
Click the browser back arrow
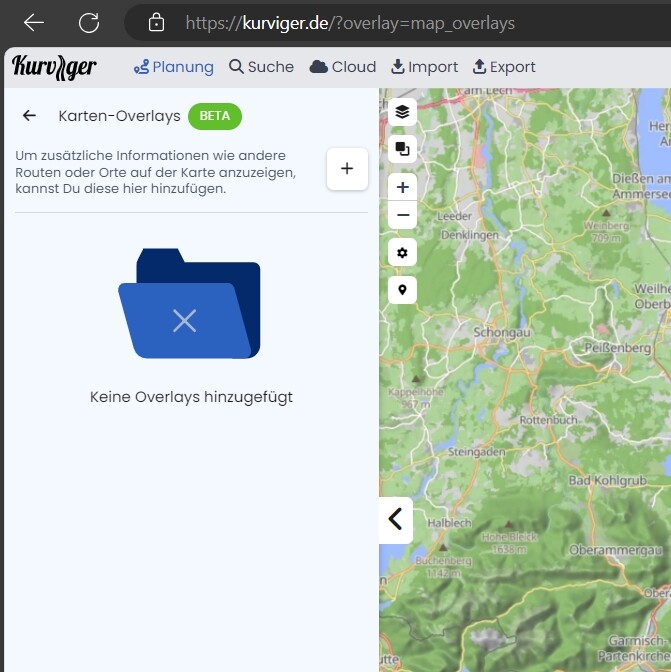tap(34, 22)
